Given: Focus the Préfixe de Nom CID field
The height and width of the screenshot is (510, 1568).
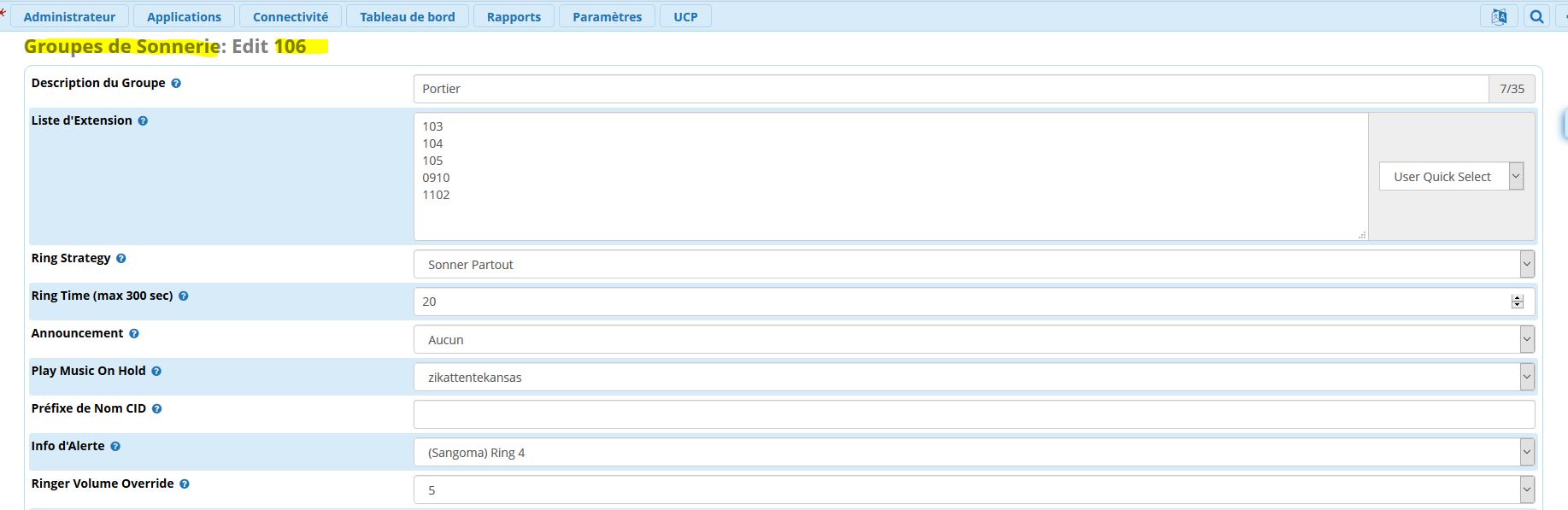Looking at the screenshot, I should pos(974,415).
